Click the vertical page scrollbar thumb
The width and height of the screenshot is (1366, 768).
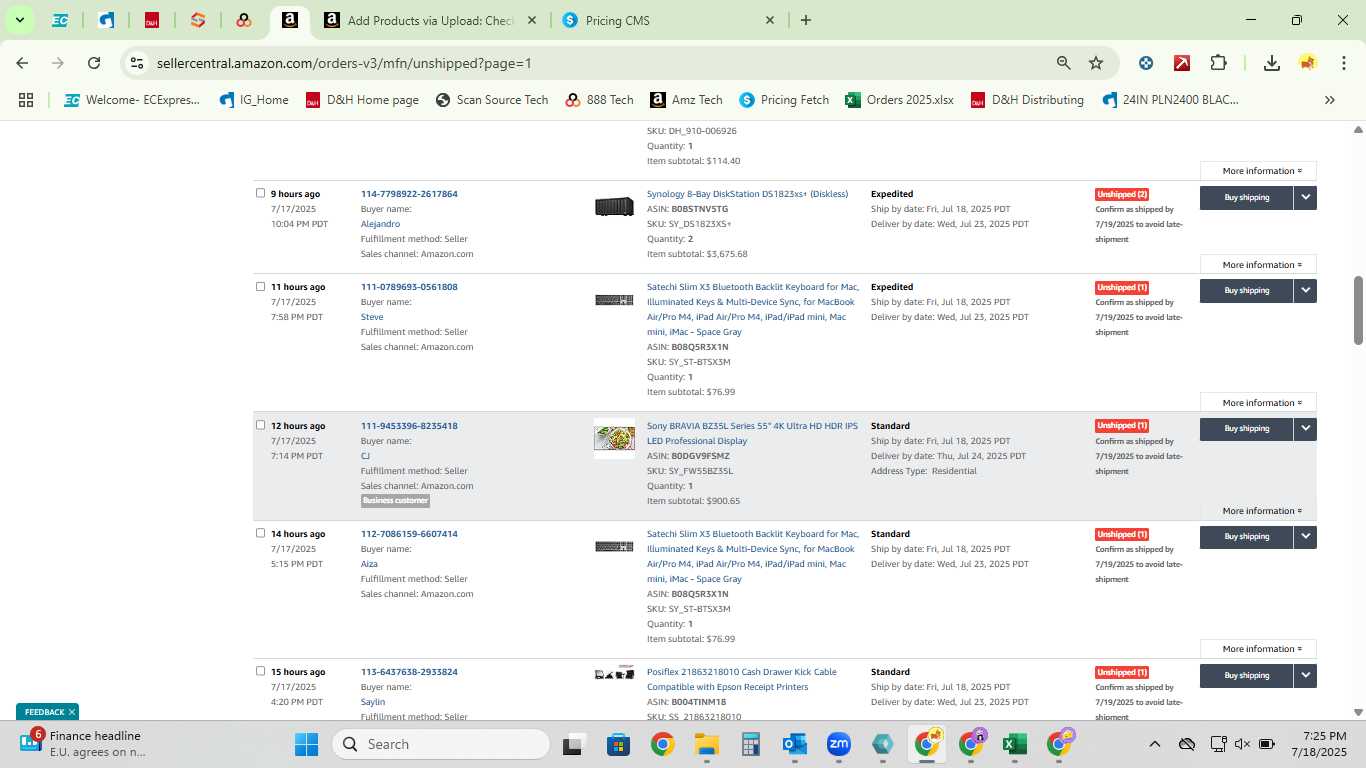tap(1358, 311)
